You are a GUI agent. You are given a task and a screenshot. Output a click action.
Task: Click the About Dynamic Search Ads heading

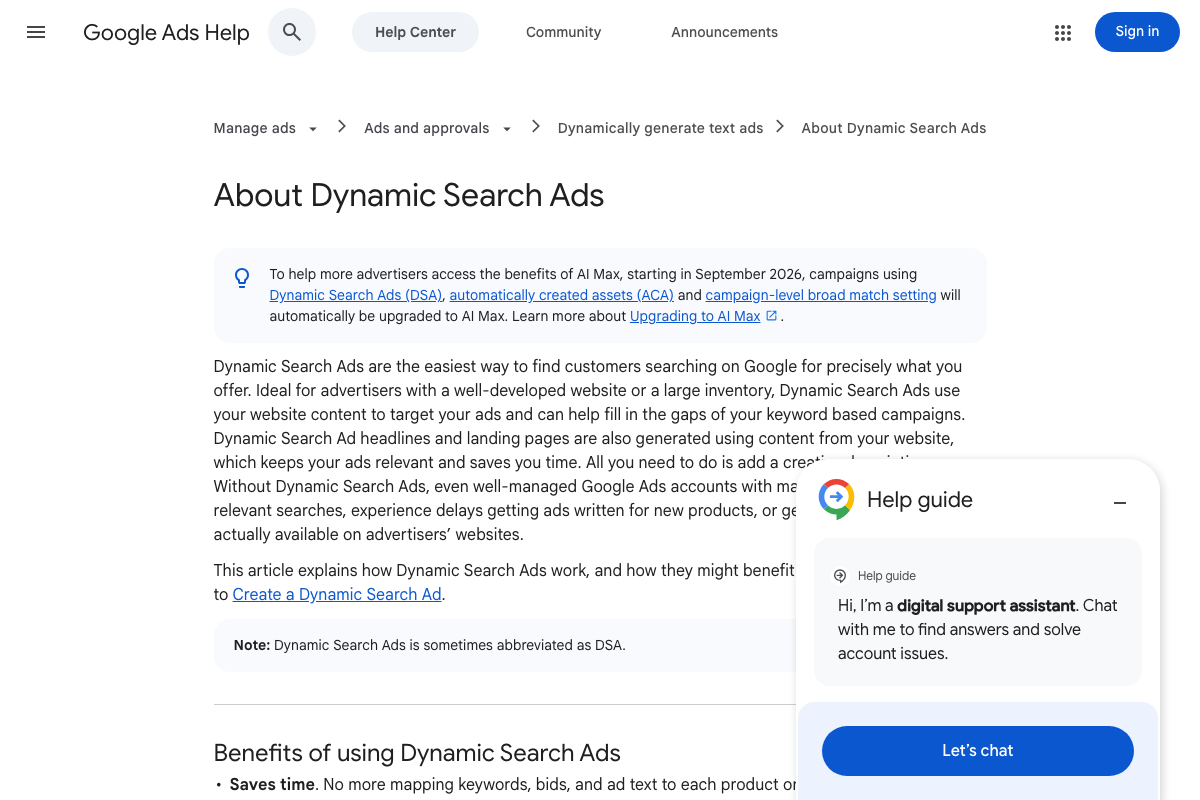pos(409,195)
